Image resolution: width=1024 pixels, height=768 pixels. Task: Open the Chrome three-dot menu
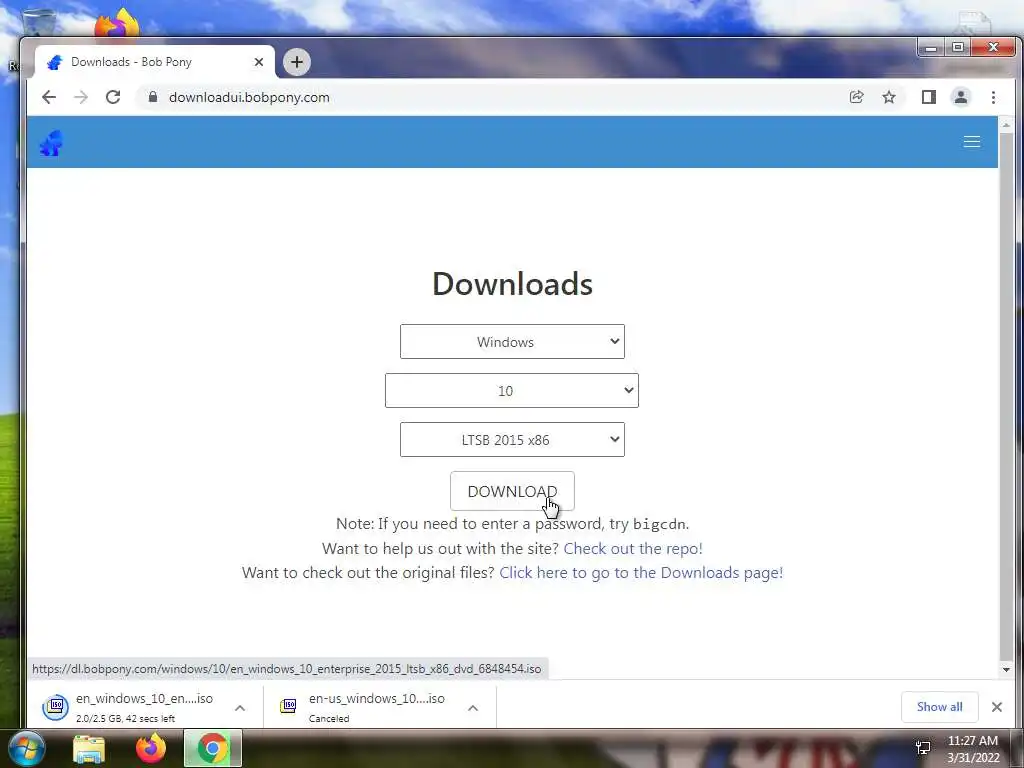click(993, 97)
